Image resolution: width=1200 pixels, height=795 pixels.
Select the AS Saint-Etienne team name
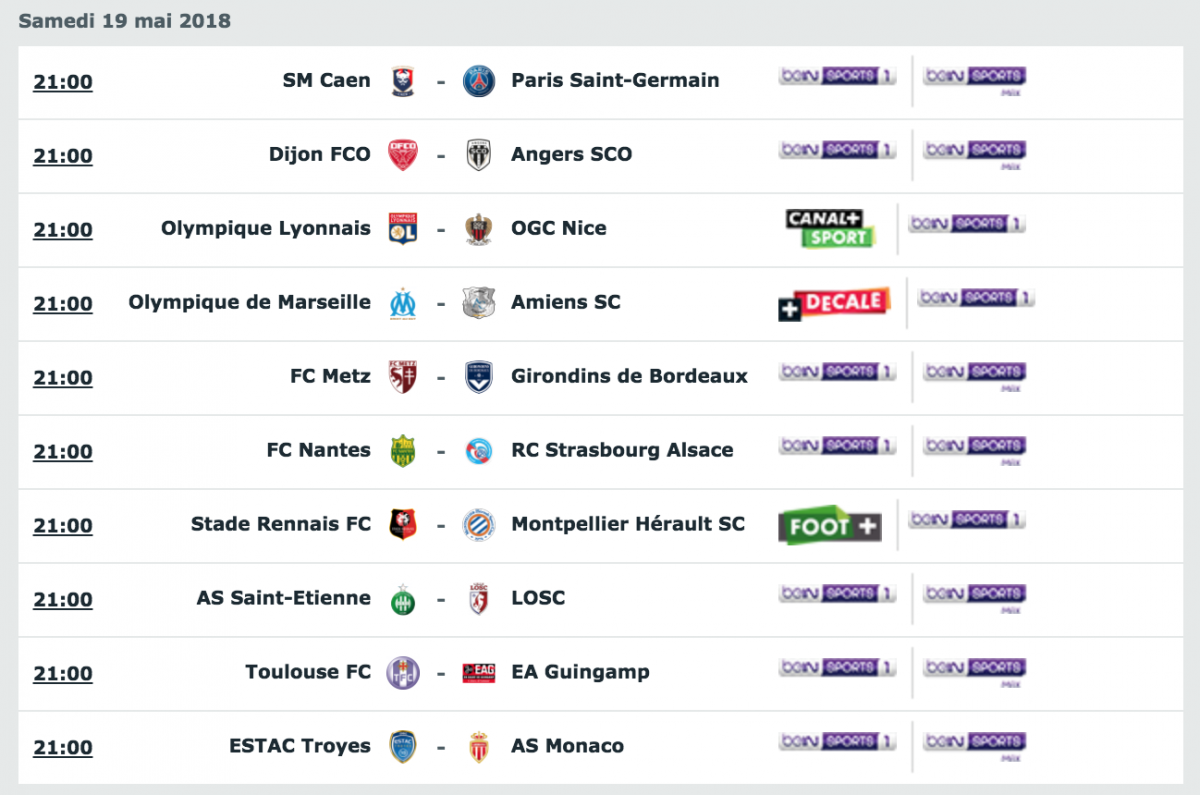point(284,598)
